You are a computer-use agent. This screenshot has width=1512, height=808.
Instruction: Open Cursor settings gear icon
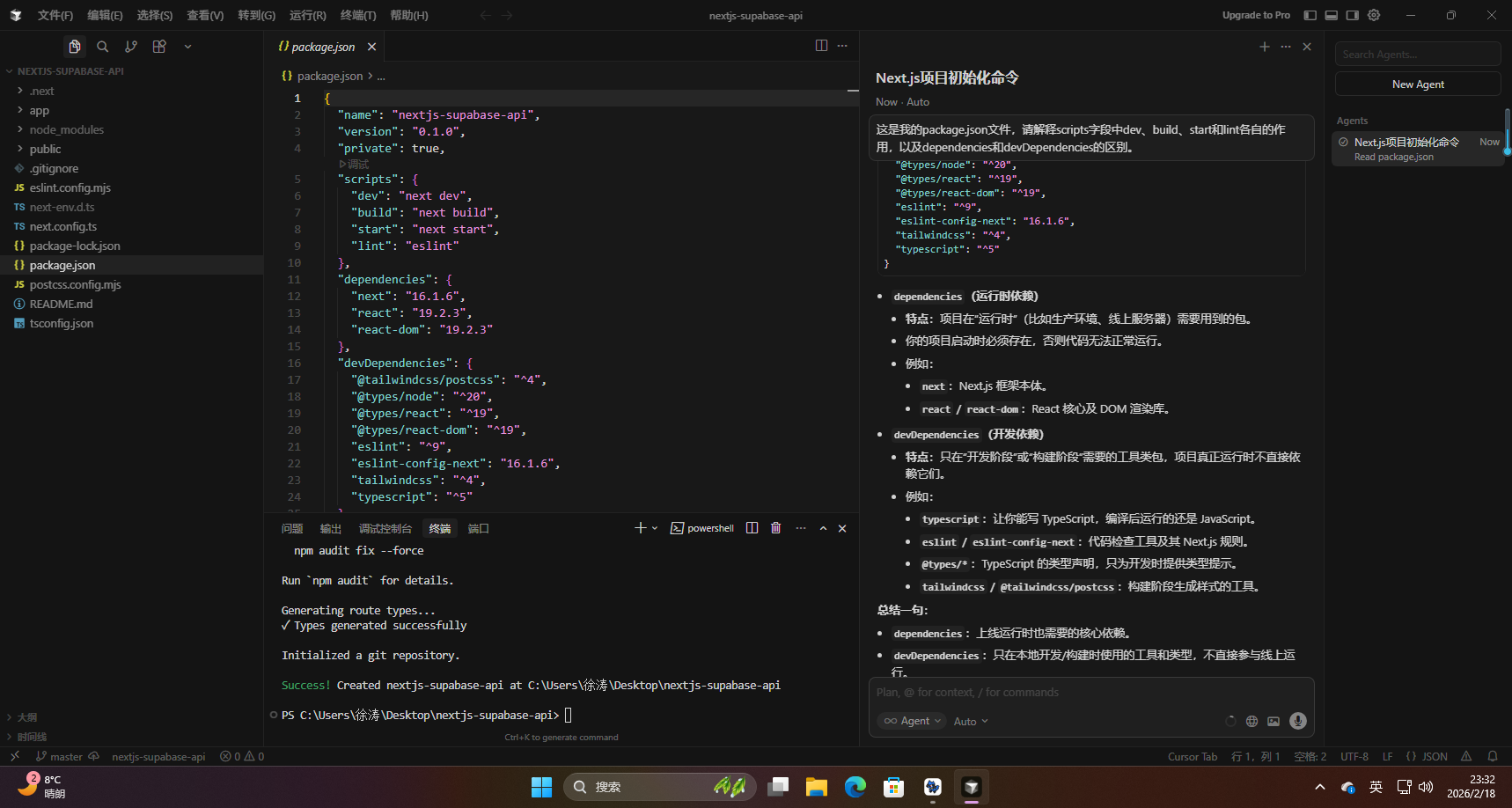(x=1374, y=15)
